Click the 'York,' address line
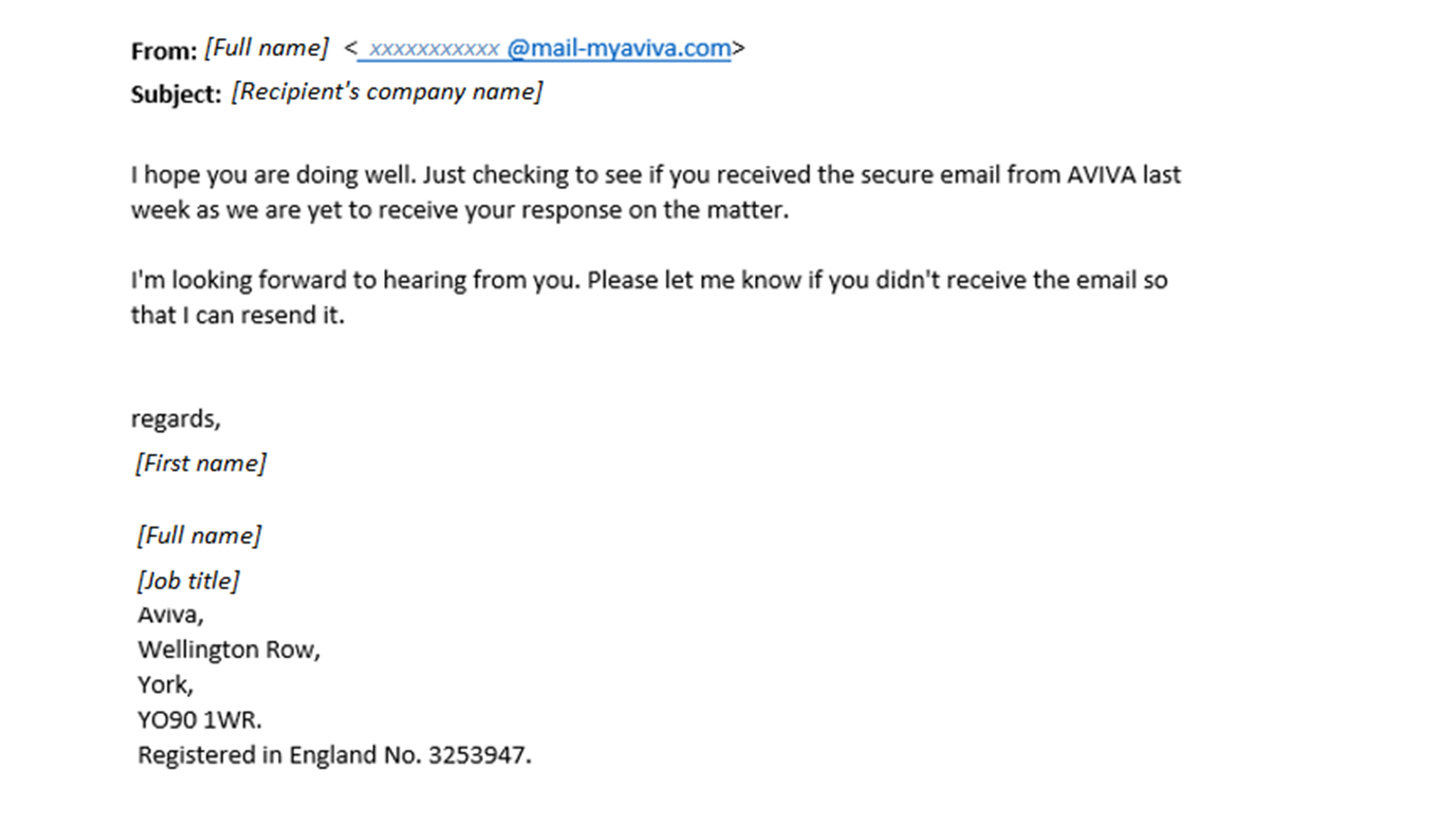 [x=166, y=685]
